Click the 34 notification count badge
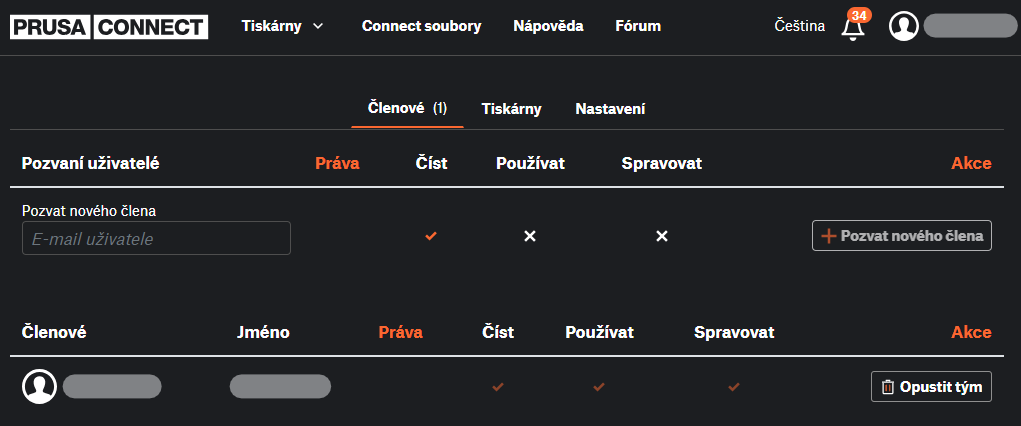Screen dimensions: 1021x426 point(858,15)
